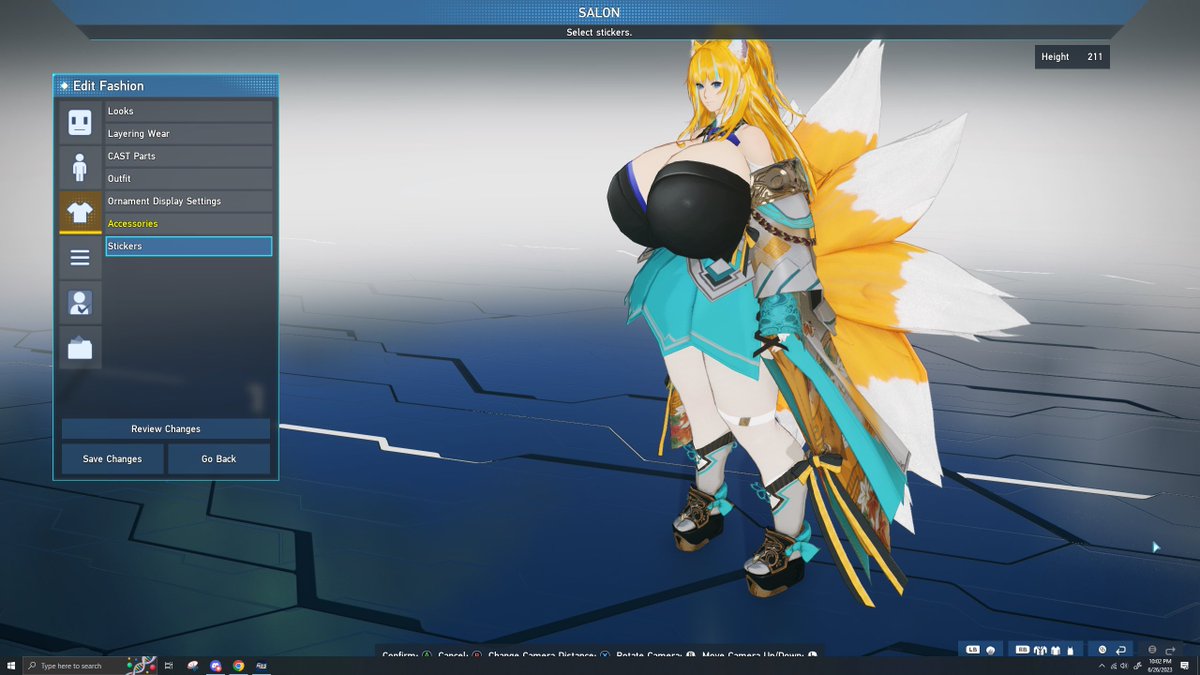Select the body figure icon in sidebar
Viewport: 1200px width, 675px height.
tap(80, 167)
